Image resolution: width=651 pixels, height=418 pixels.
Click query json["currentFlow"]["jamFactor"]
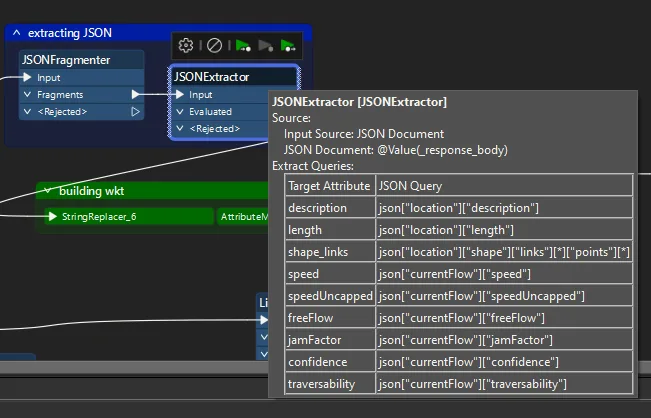tap(465, 340)
